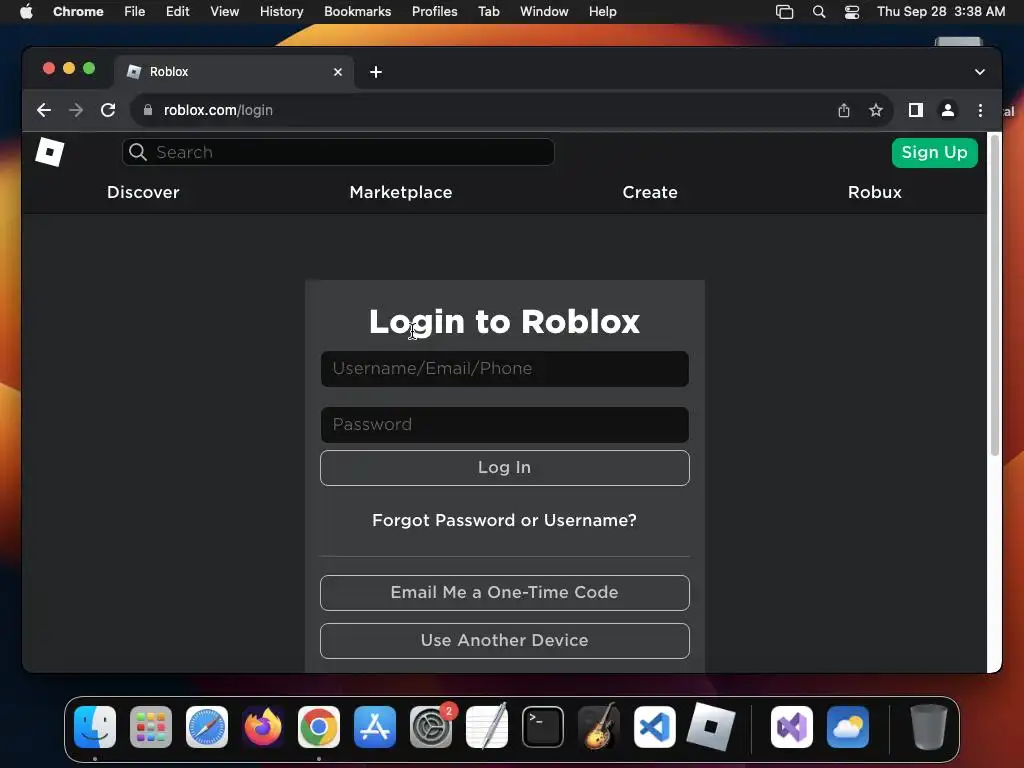Launch Roblox app from the Dock

(711, 727)
